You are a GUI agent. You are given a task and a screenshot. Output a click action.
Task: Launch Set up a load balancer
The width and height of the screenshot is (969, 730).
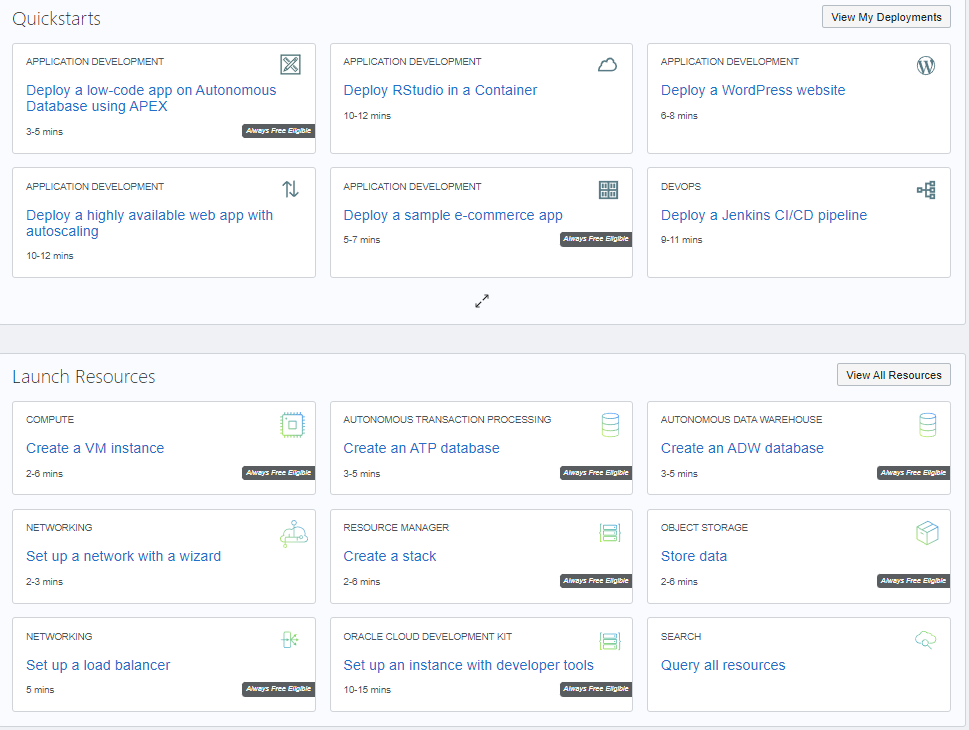pos(98,665)
